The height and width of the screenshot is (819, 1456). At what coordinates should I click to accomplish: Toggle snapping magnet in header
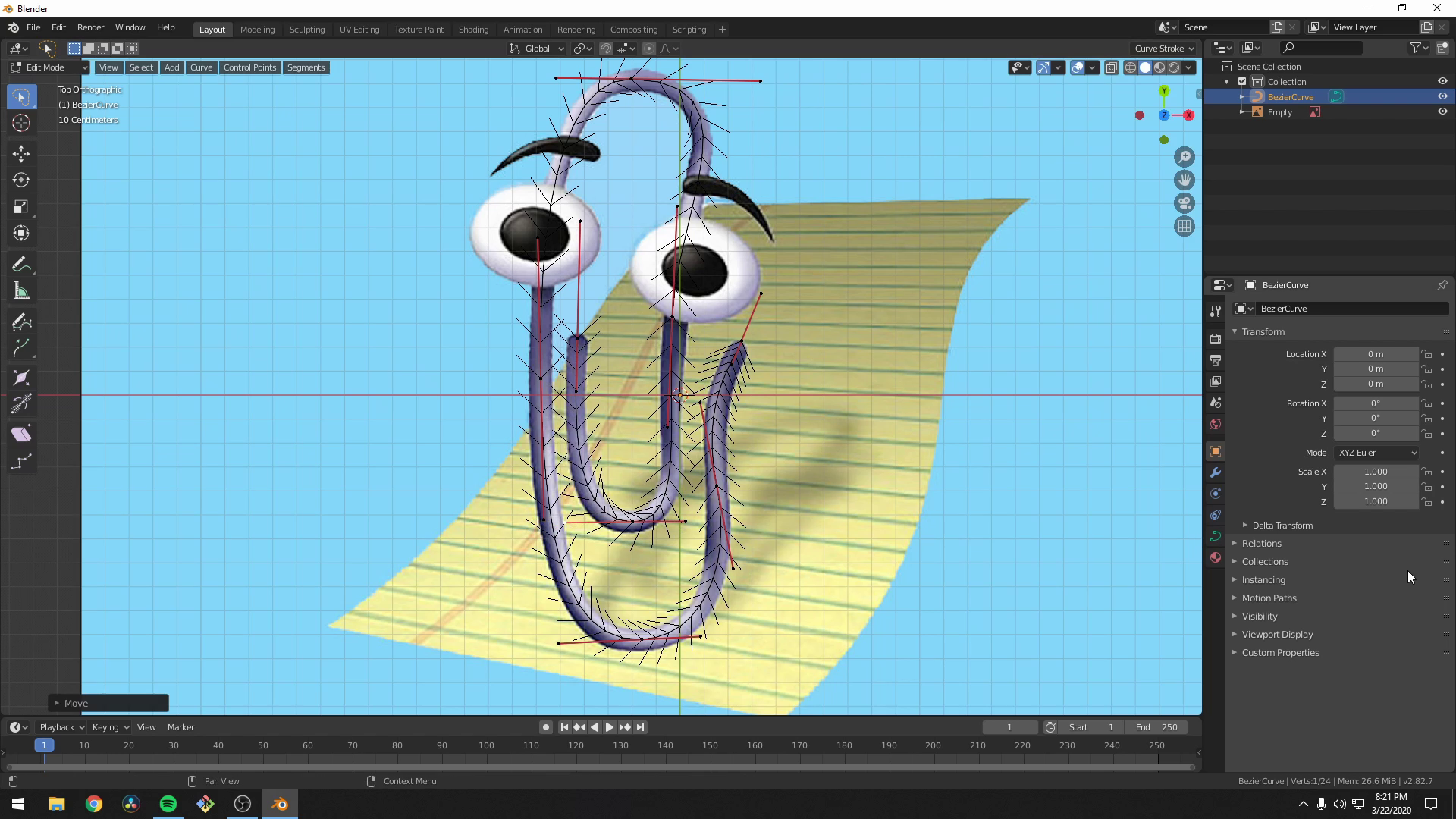tap(605, 49)
